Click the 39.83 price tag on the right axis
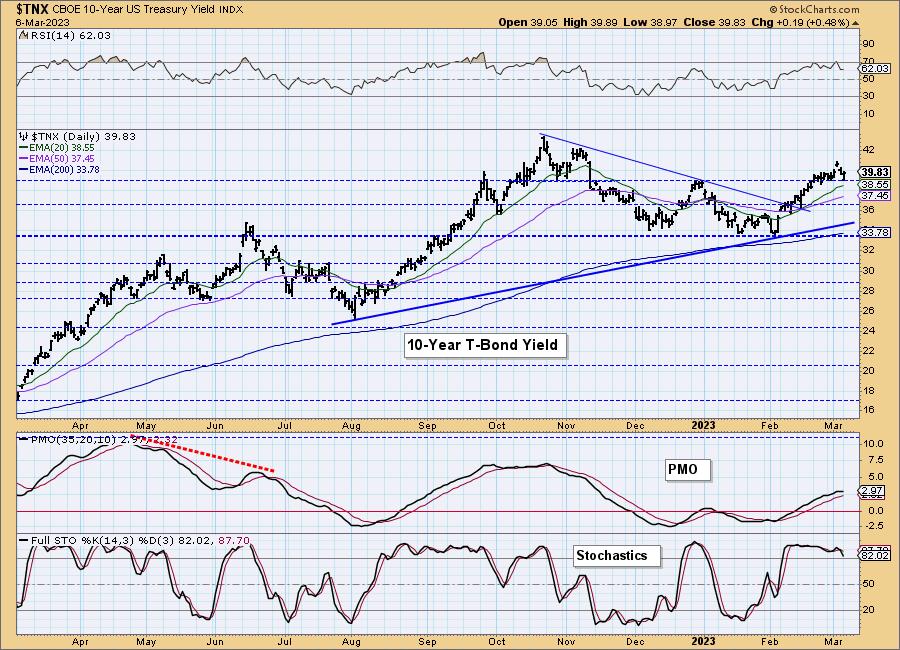 coord(875,172)
